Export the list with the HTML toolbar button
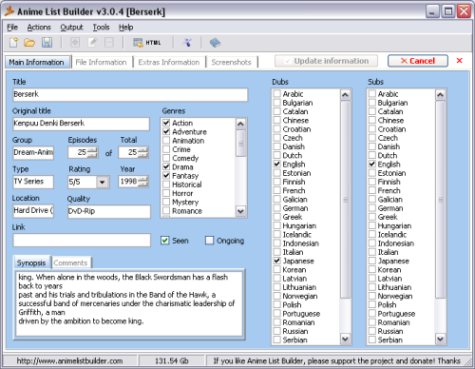Screen dimensions: 475x369 [x=147, y=43]
